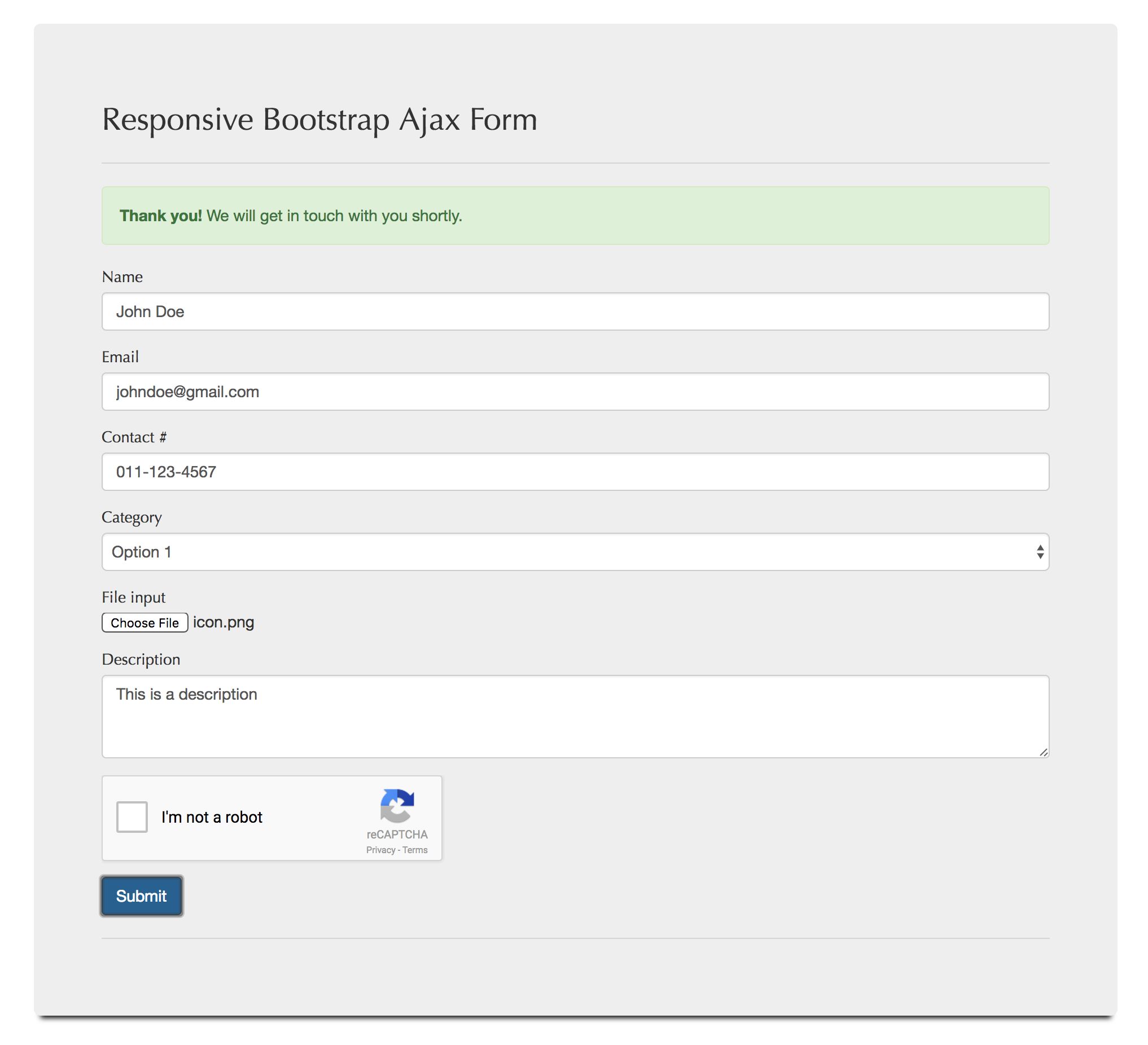Click the Description textarea resize handle
Screen dimensions: 1148x1045
click(1043, 752)
